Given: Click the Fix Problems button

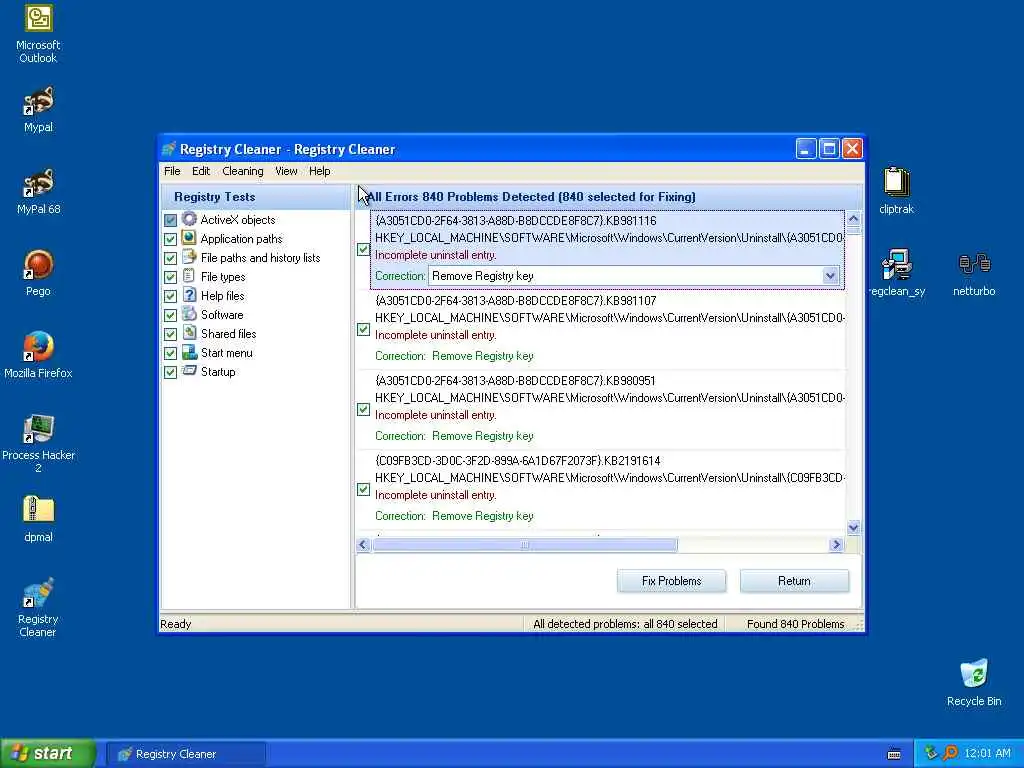Looking at the screenshot, I should pyautogui.click(x=671, y=581).
